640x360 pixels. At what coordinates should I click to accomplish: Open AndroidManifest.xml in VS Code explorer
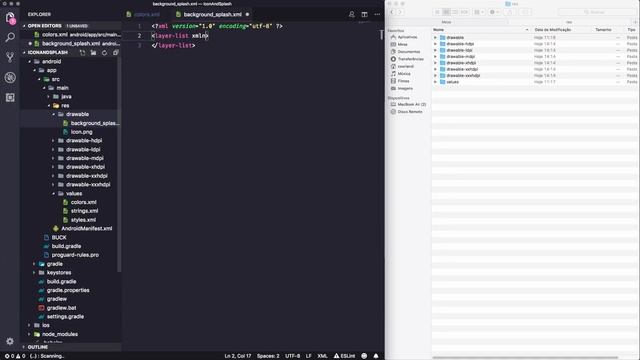(87, 229)
